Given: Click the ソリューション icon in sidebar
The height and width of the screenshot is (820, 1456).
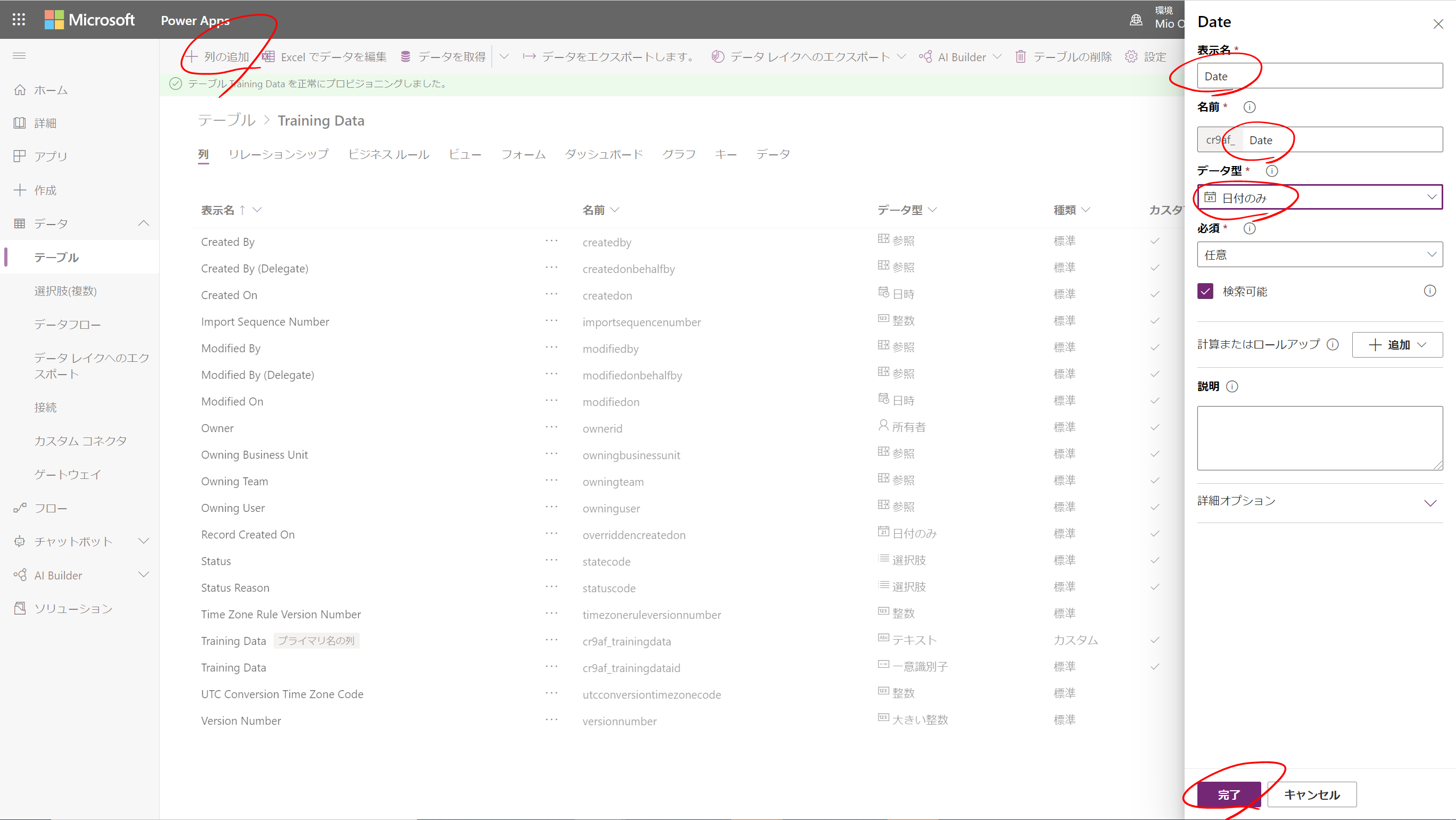Looking at the screenshot, I should click(x=20, y=609).
